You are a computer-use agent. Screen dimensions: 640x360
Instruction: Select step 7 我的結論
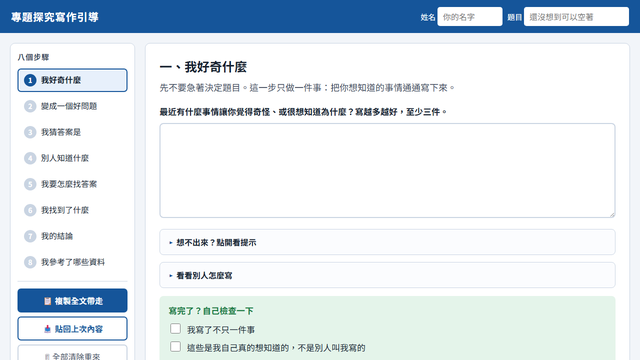point(72,236)
